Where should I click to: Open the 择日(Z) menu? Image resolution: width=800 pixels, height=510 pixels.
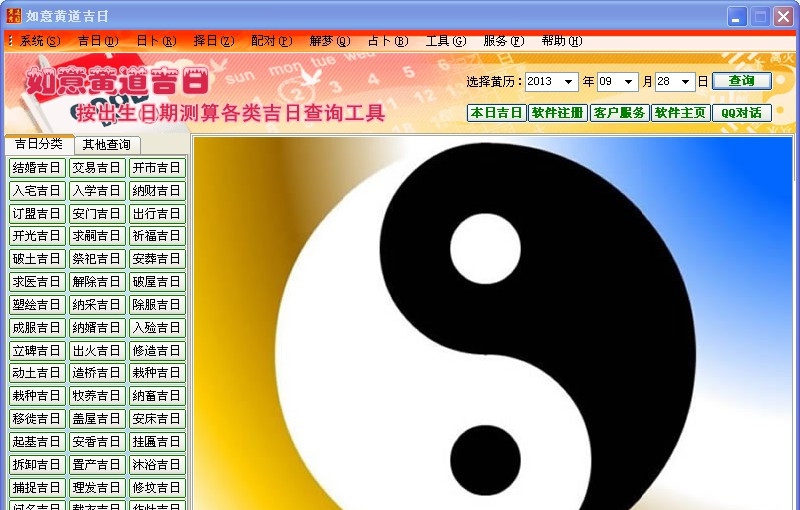coord(214,41)
